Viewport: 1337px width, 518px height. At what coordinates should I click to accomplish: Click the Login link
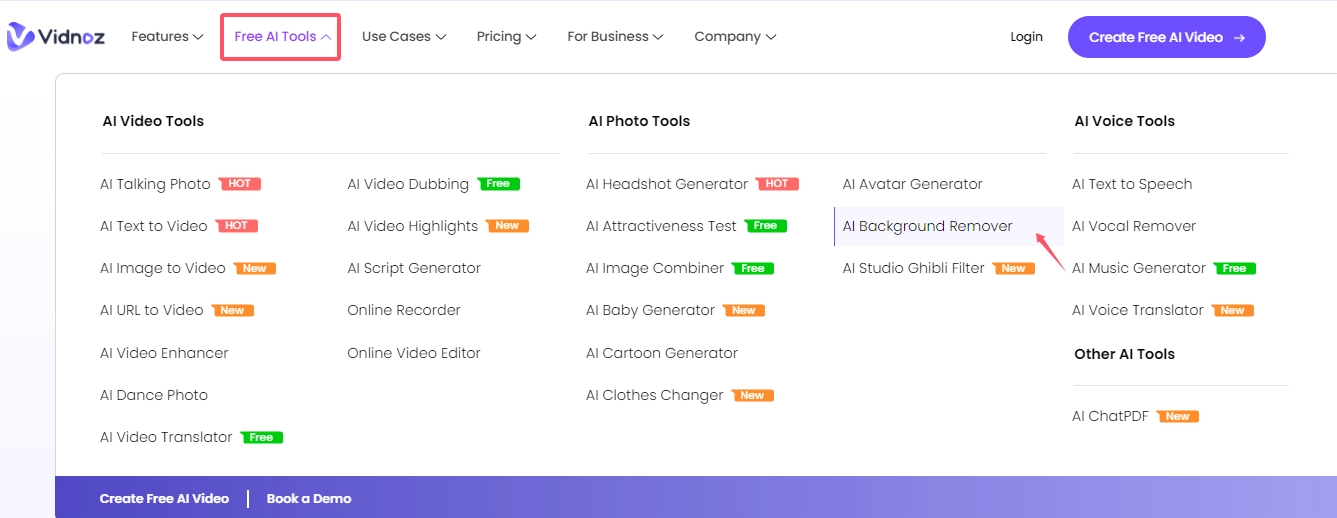tap(1026, 37)
